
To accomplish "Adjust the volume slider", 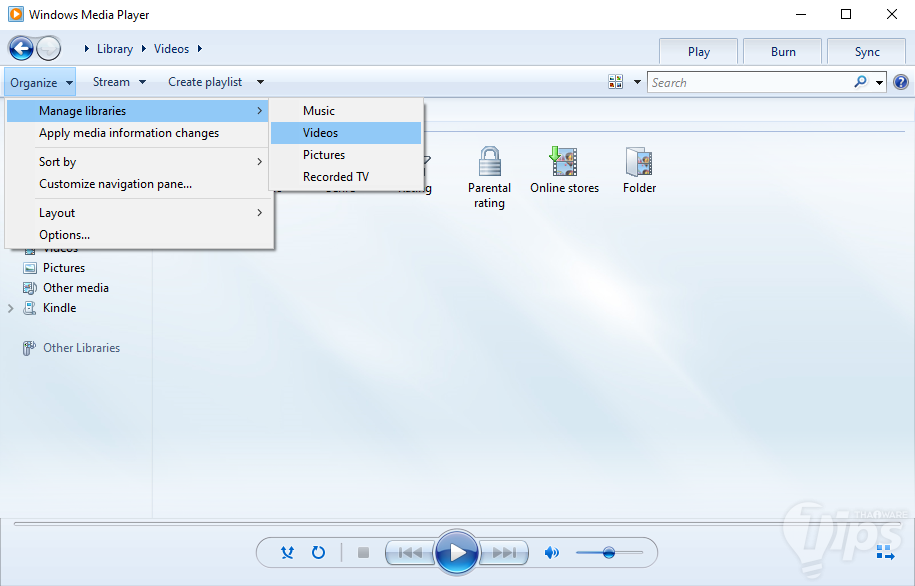I will (609, 552).
